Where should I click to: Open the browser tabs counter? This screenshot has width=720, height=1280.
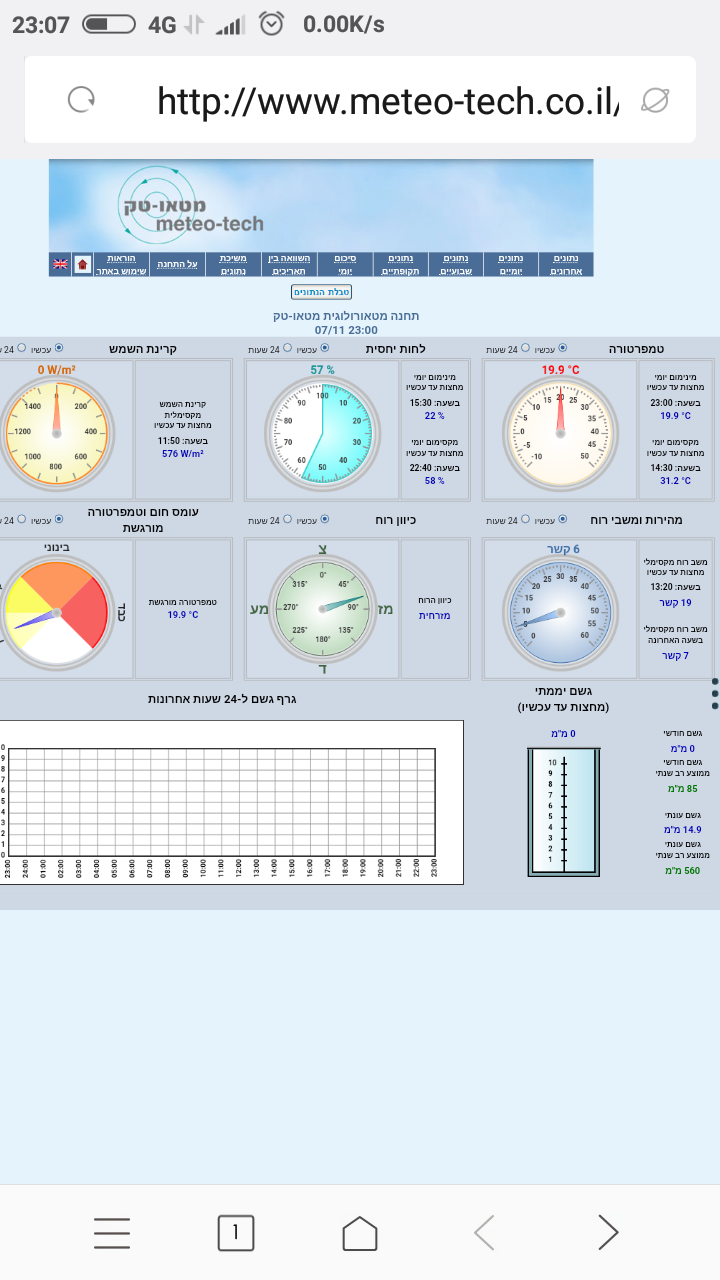point(236,1233)
